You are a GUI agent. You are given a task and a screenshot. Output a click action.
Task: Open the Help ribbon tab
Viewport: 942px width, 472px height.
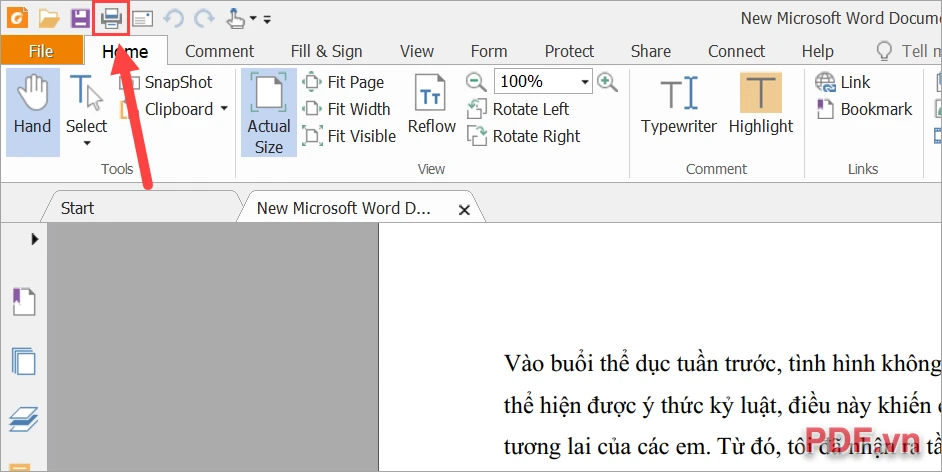click(x=818, y=51)
